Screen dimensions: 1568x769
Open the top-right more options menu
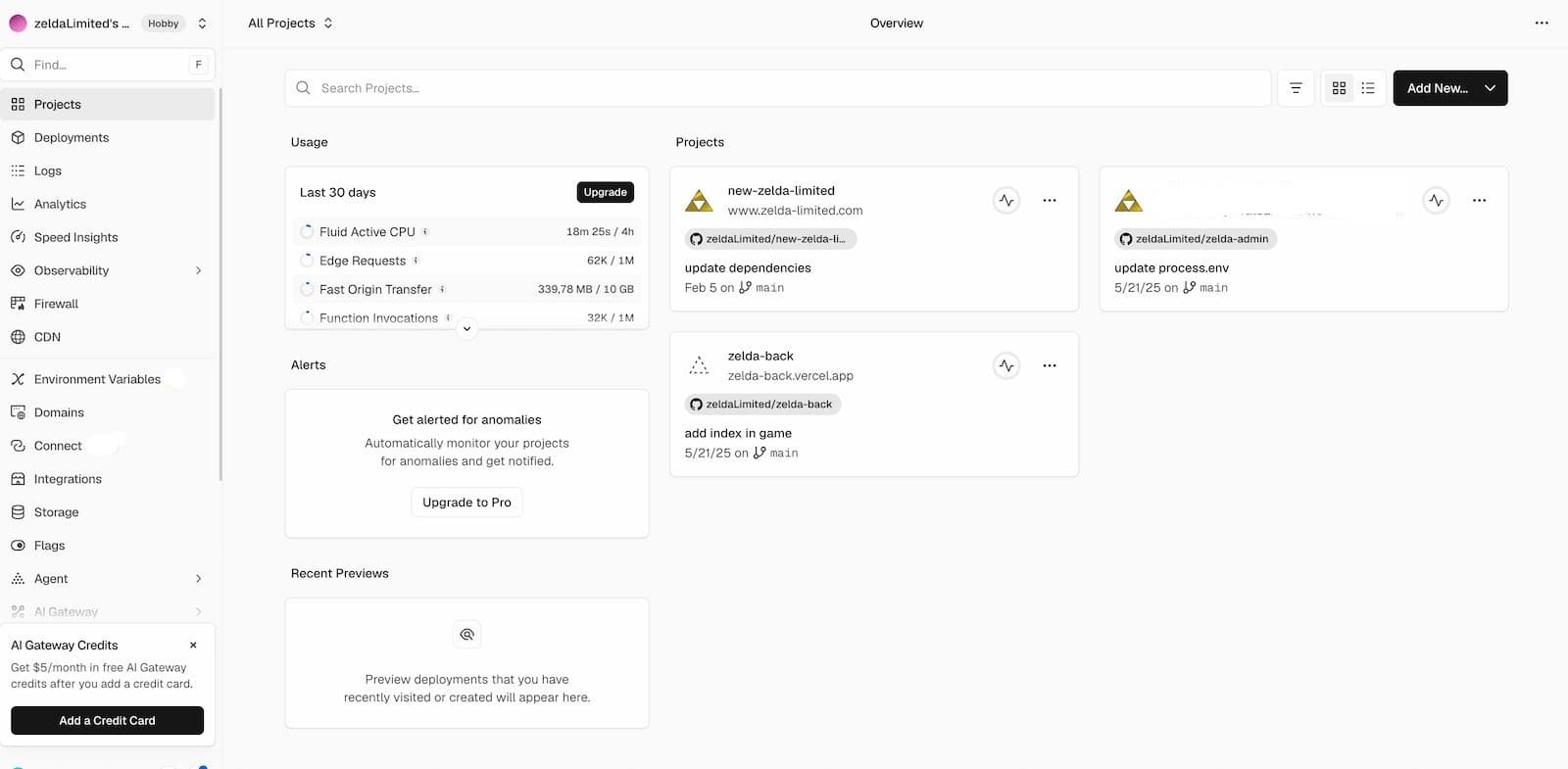point(1542,23)
